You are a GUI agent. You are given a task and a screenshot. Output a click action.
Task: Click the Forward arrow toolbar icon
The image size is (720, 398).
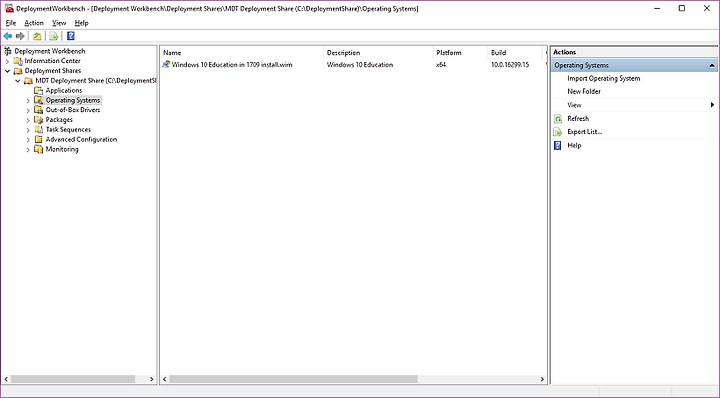[20, 36]
